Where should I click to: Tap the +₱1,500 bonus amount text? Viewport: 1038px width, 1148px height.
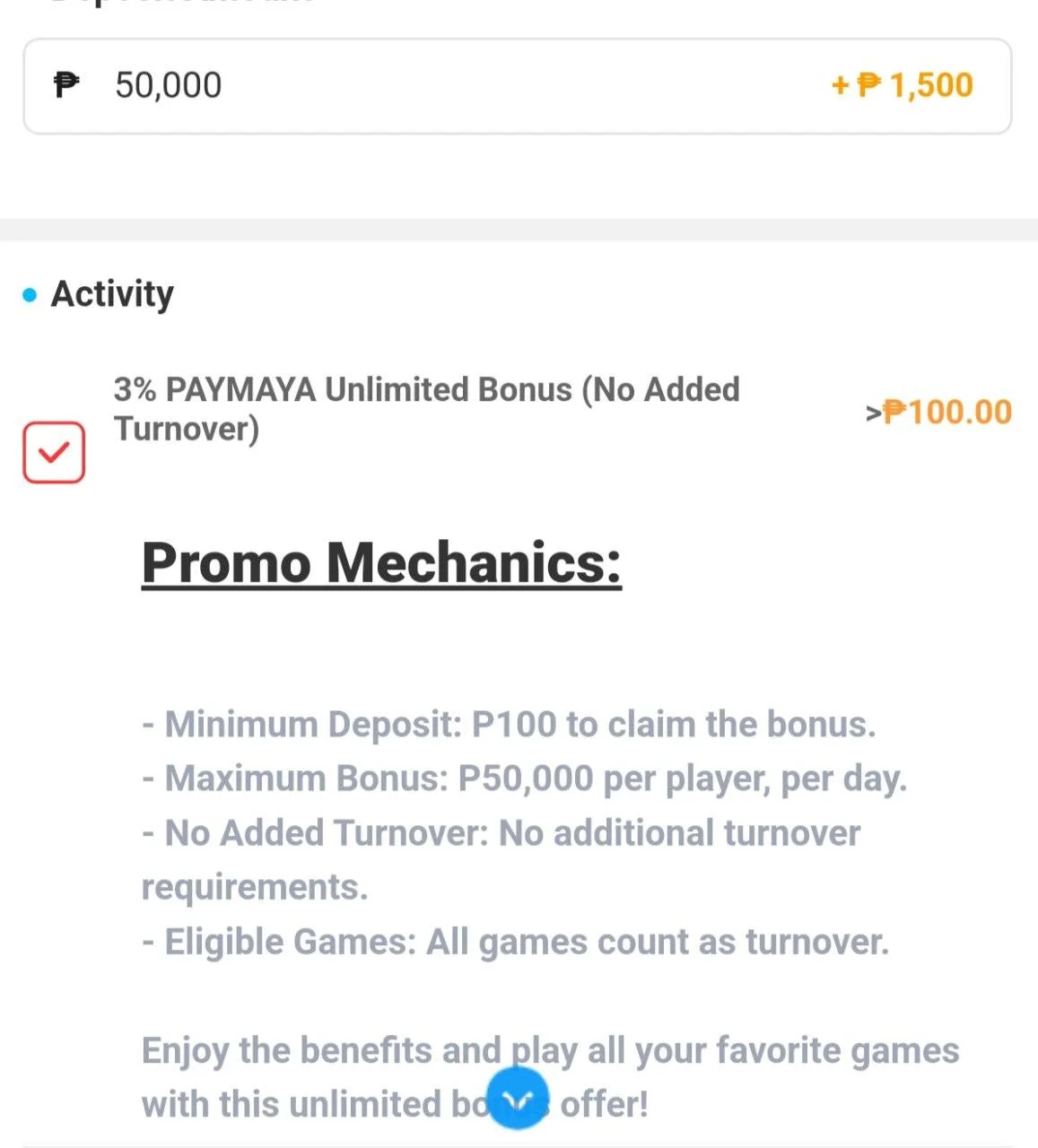tap(903, 85)
